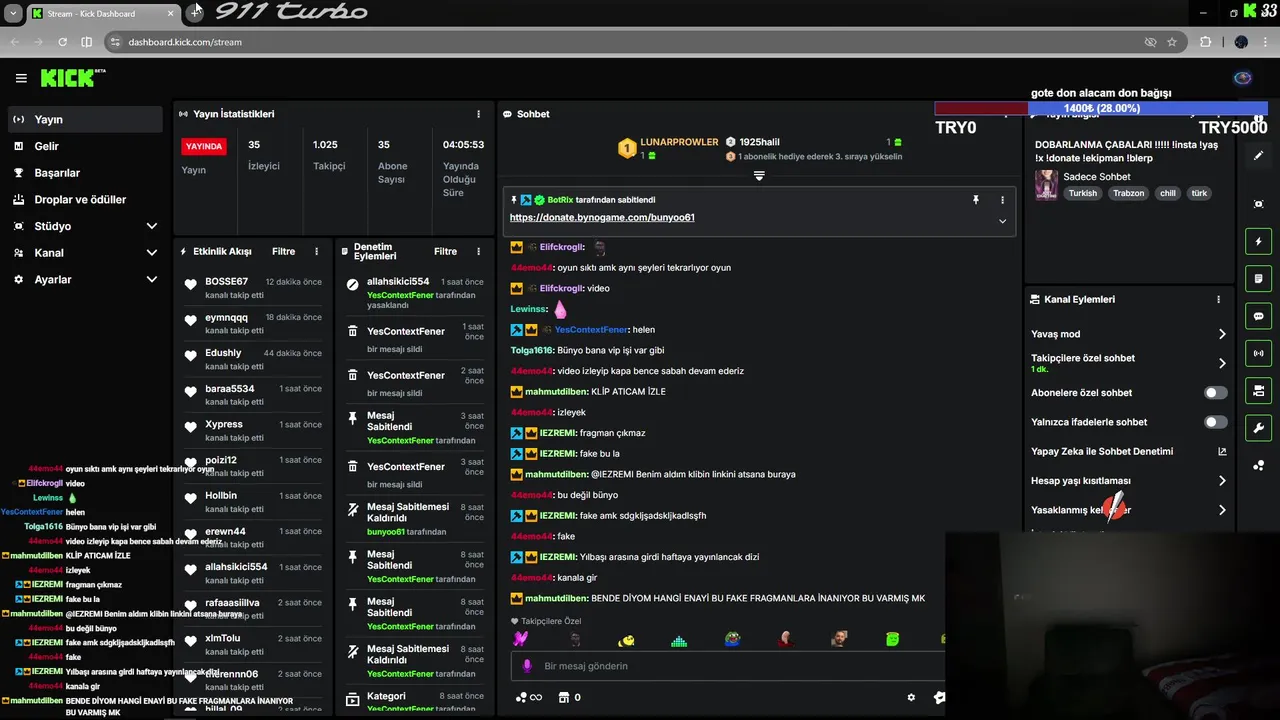Viewport: 1280px width, 720px height.
Task: Click the YAYINDA live status badge
Action: 204,146
